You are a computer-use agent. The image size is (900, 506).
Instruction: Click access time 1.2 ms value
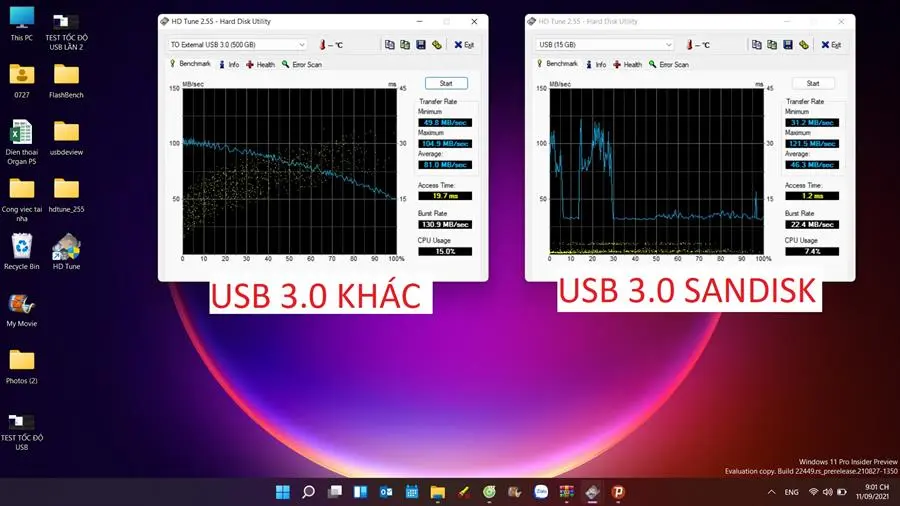(x=812, y=196)
